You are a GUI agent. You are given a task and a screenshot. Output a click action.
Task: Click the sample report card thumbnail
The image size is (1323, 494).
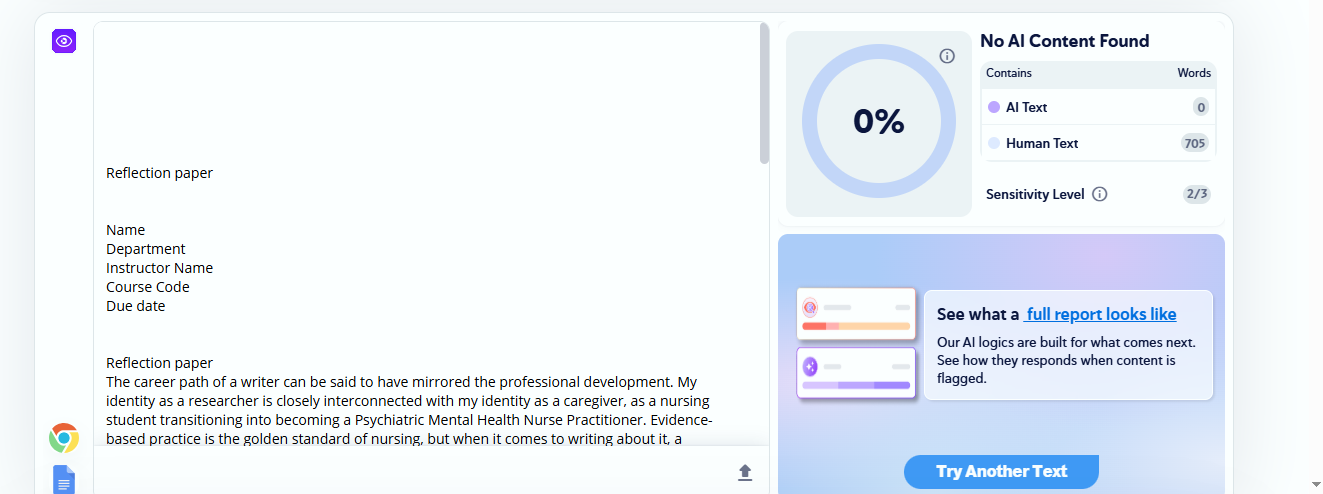pos(857,343)
